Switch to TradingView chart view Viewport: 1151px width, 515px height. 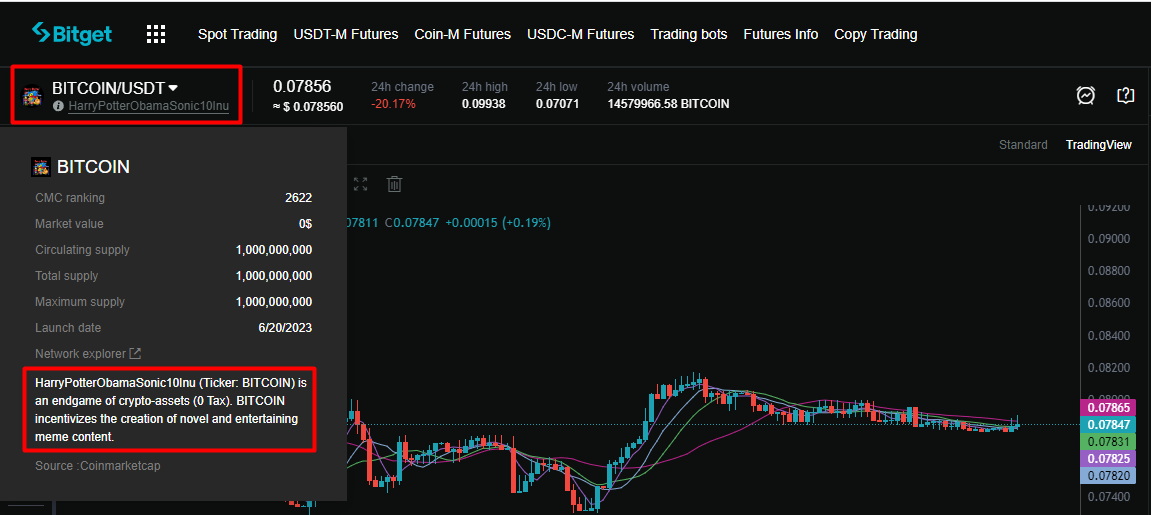click(x=1099, y=145)
